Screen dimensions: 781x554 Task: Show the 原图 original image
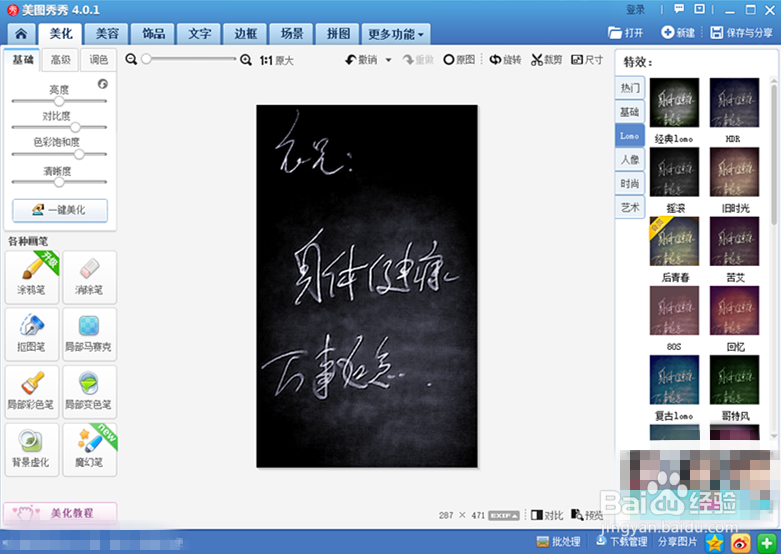[x=459, y=60]
